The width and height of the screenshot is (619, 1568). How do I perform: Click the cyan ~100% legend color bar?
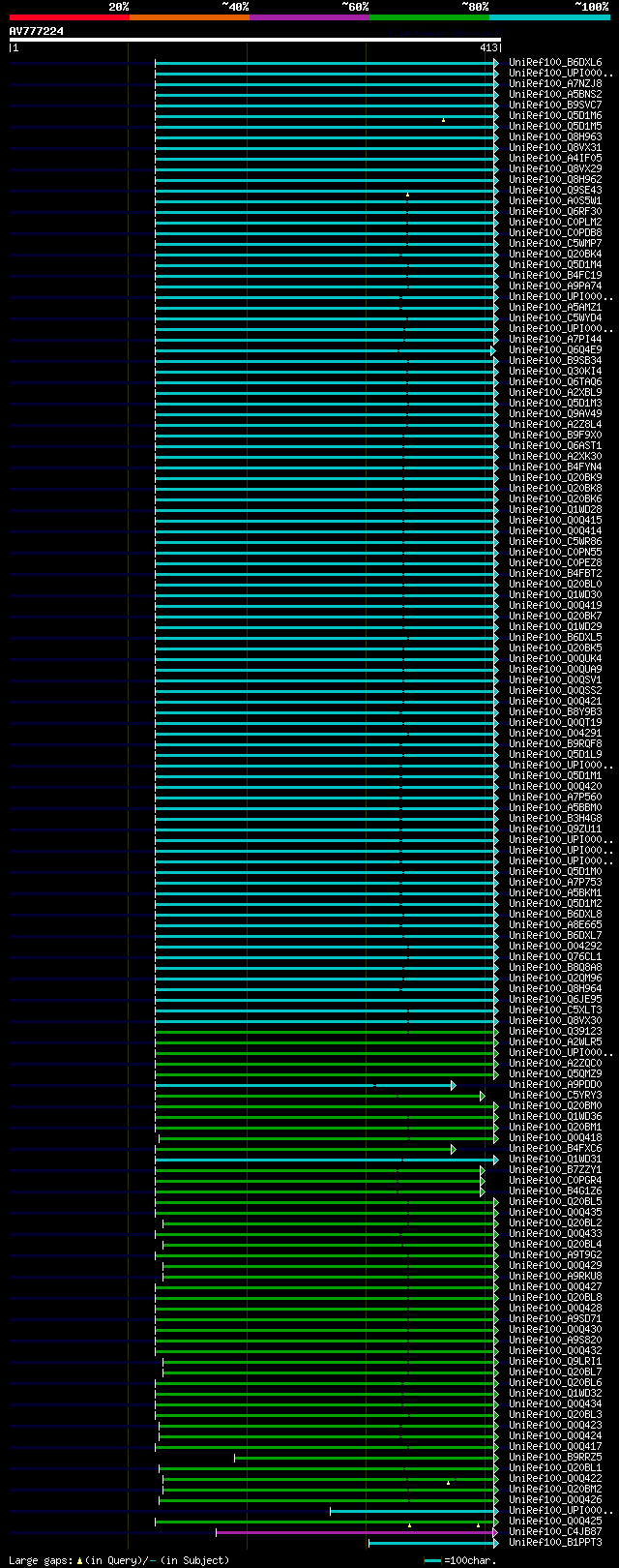549,17
